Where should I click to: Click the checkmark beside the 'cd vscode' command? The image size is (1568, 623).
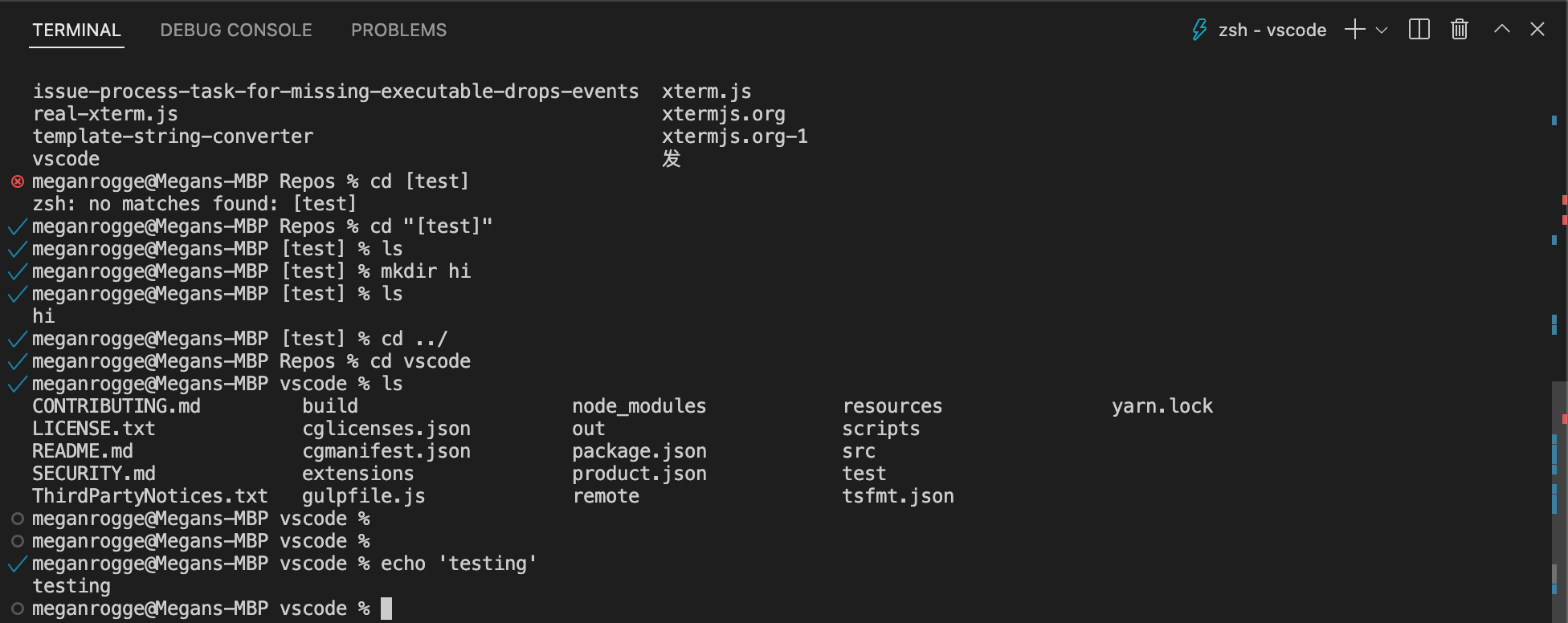pos(17,361)
